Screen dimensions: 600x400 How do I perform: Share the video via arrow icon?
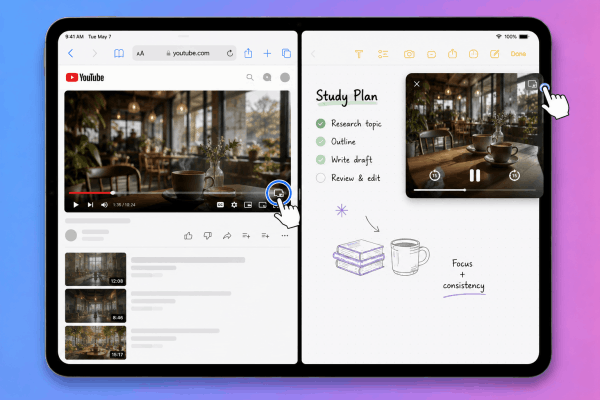(x=227, y=236)
